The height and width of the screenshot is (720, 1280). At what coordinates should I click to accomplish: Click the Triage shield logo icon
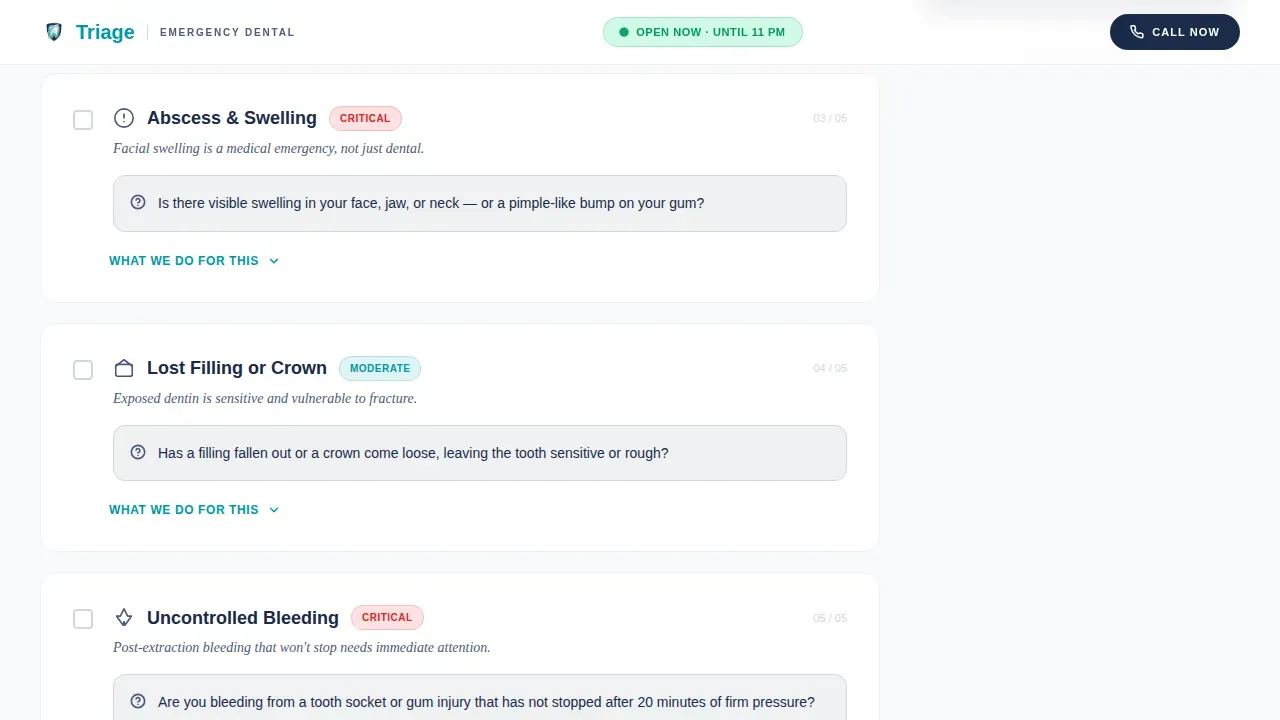click(x=54, y=32)
